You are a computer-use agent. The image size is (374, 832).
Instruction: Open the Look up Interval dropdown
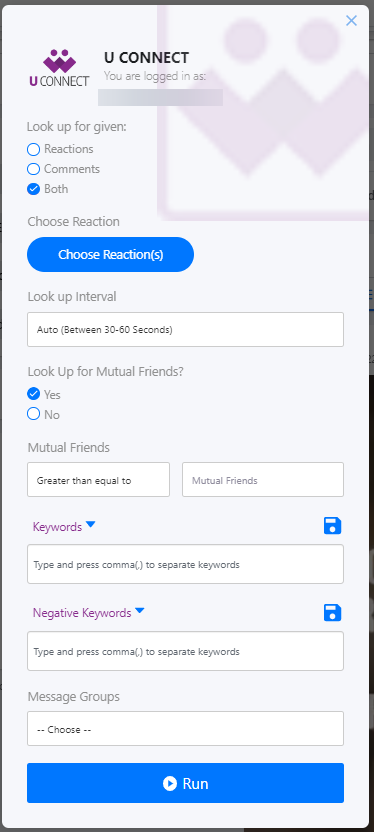pos(185,330)
